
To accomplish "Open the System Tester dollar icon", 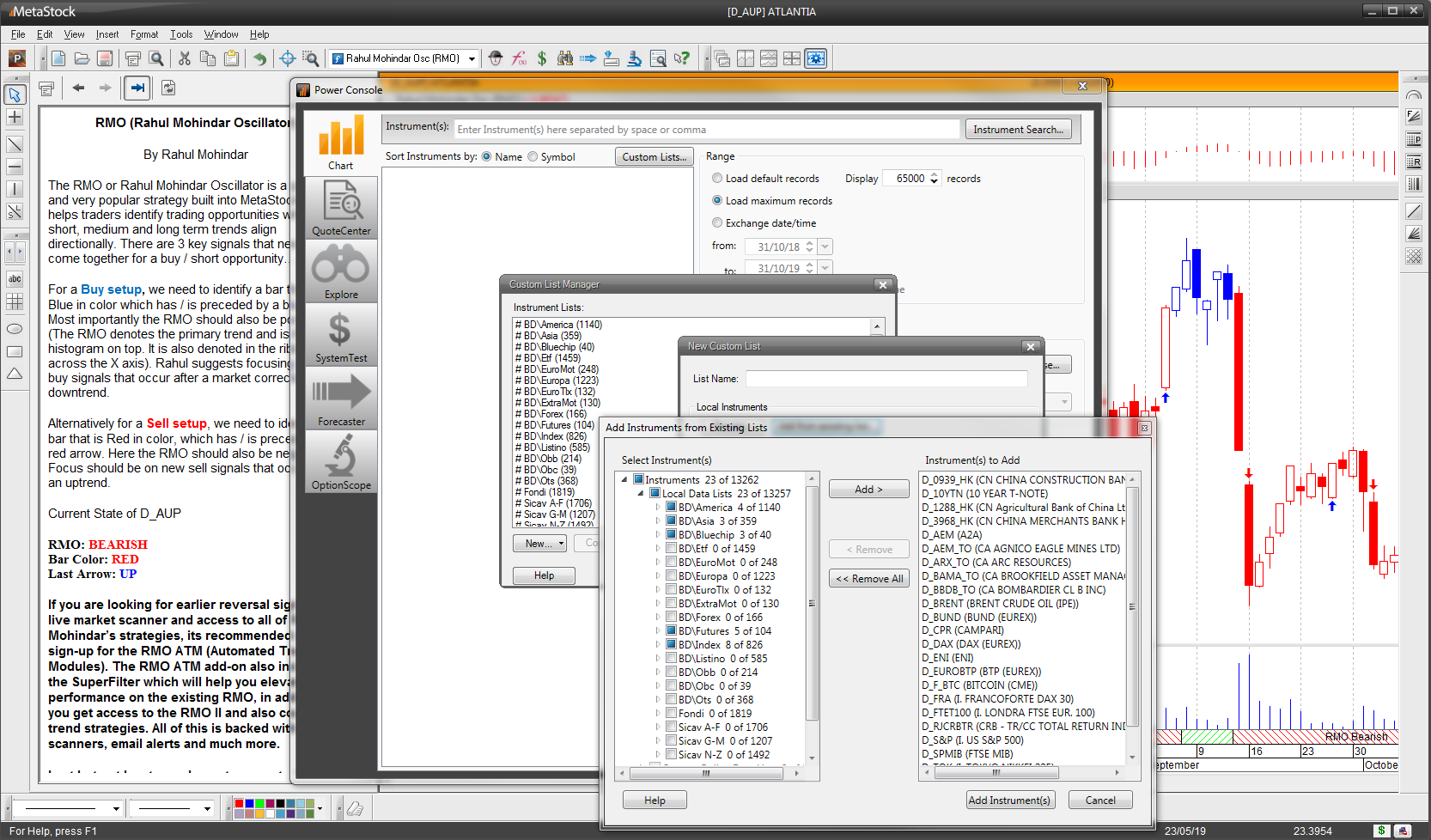I will pyautogui.click(x=542, y=58).
